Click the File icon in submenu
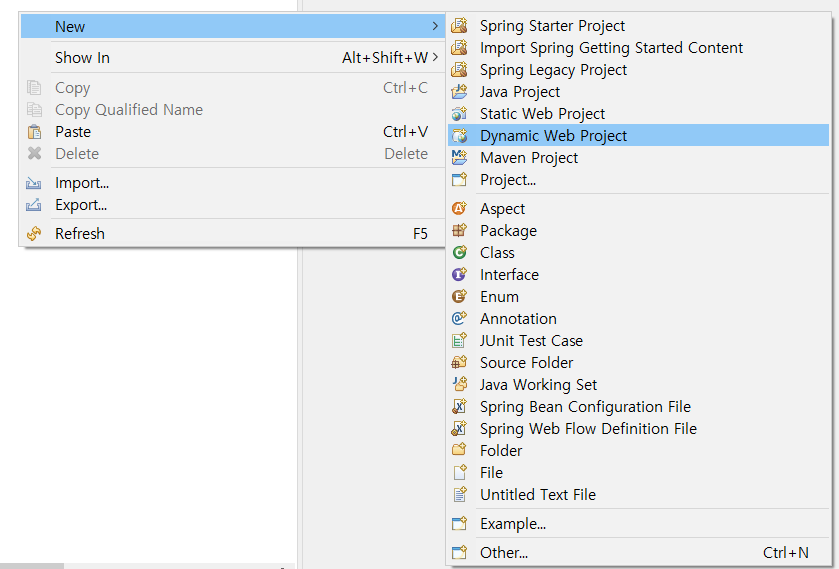This screenshot has width=839, height=569. [x=459, y=472]
